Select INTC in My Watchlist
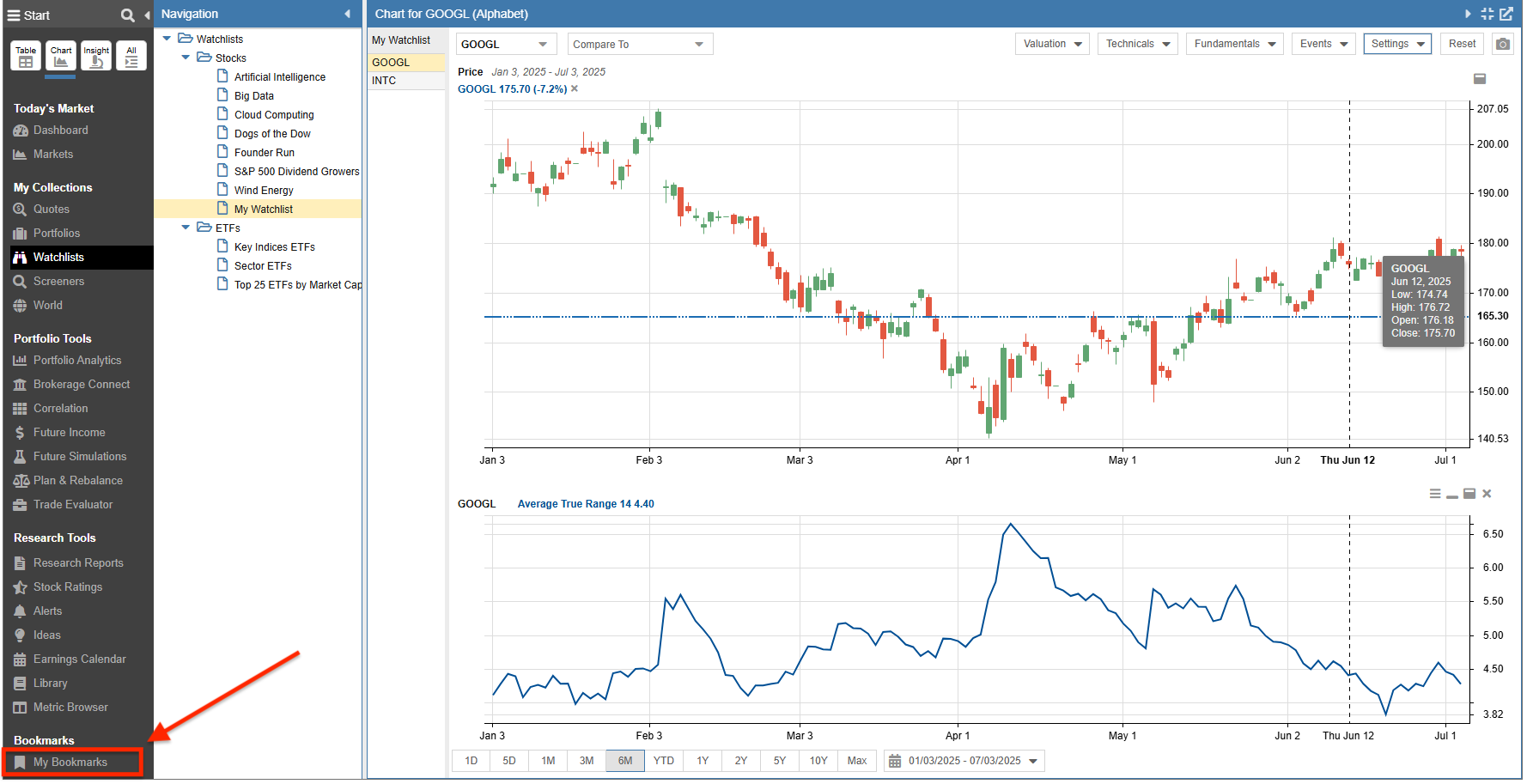The image size is (1527, 784). click(406, 81)
